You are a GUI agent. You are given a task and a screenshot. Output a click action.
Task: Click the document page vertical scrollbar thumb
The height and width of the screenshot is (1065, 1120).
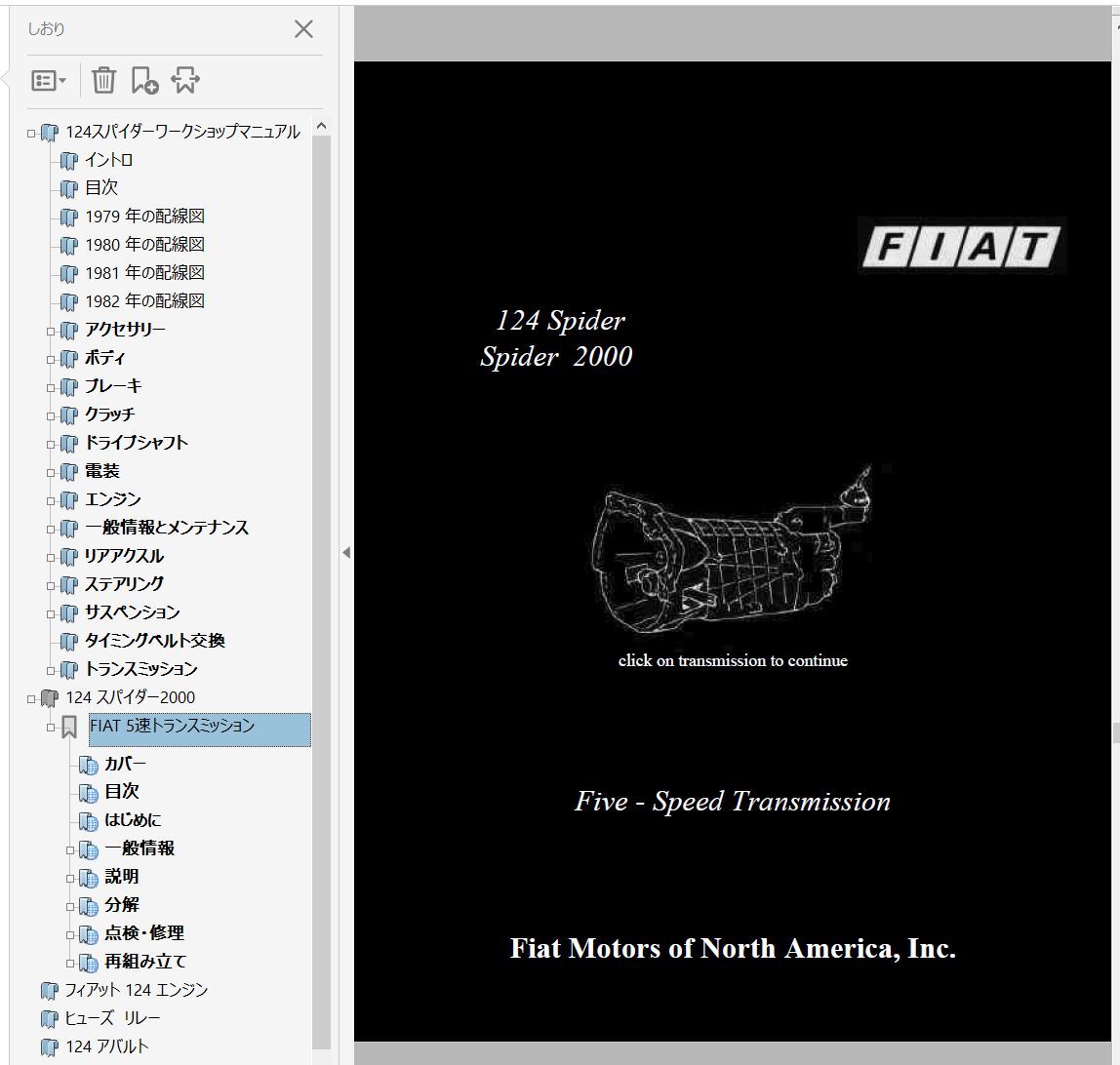(1116, 733)
